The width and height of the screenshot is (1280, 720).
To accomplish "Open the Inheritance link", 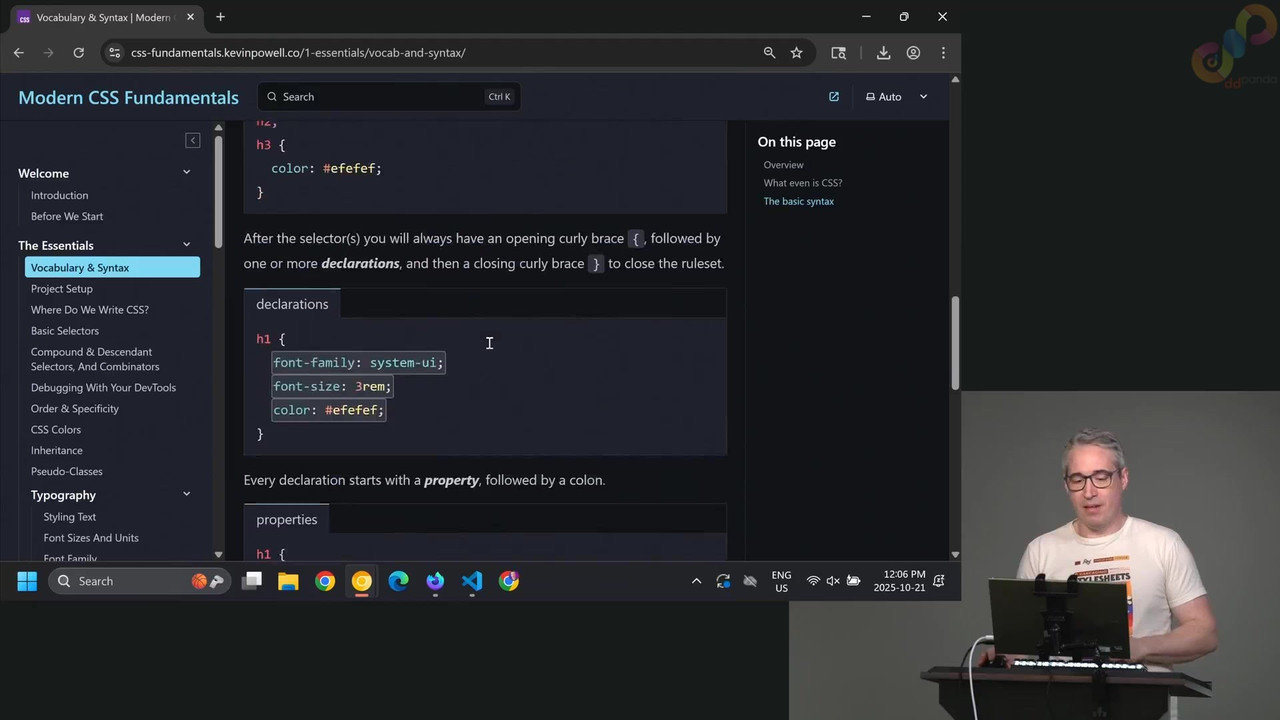I will click(x=57, y=451).
